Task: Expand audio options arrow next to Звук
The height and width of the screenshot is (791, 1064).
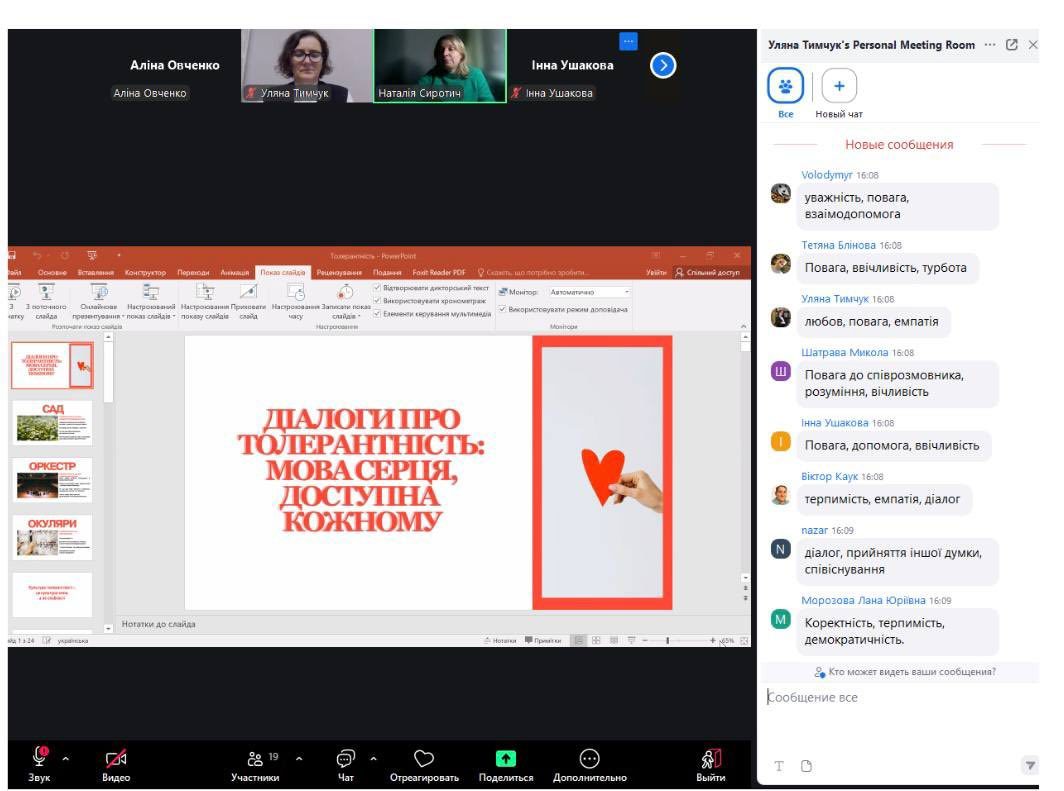Action: (66, 758)
